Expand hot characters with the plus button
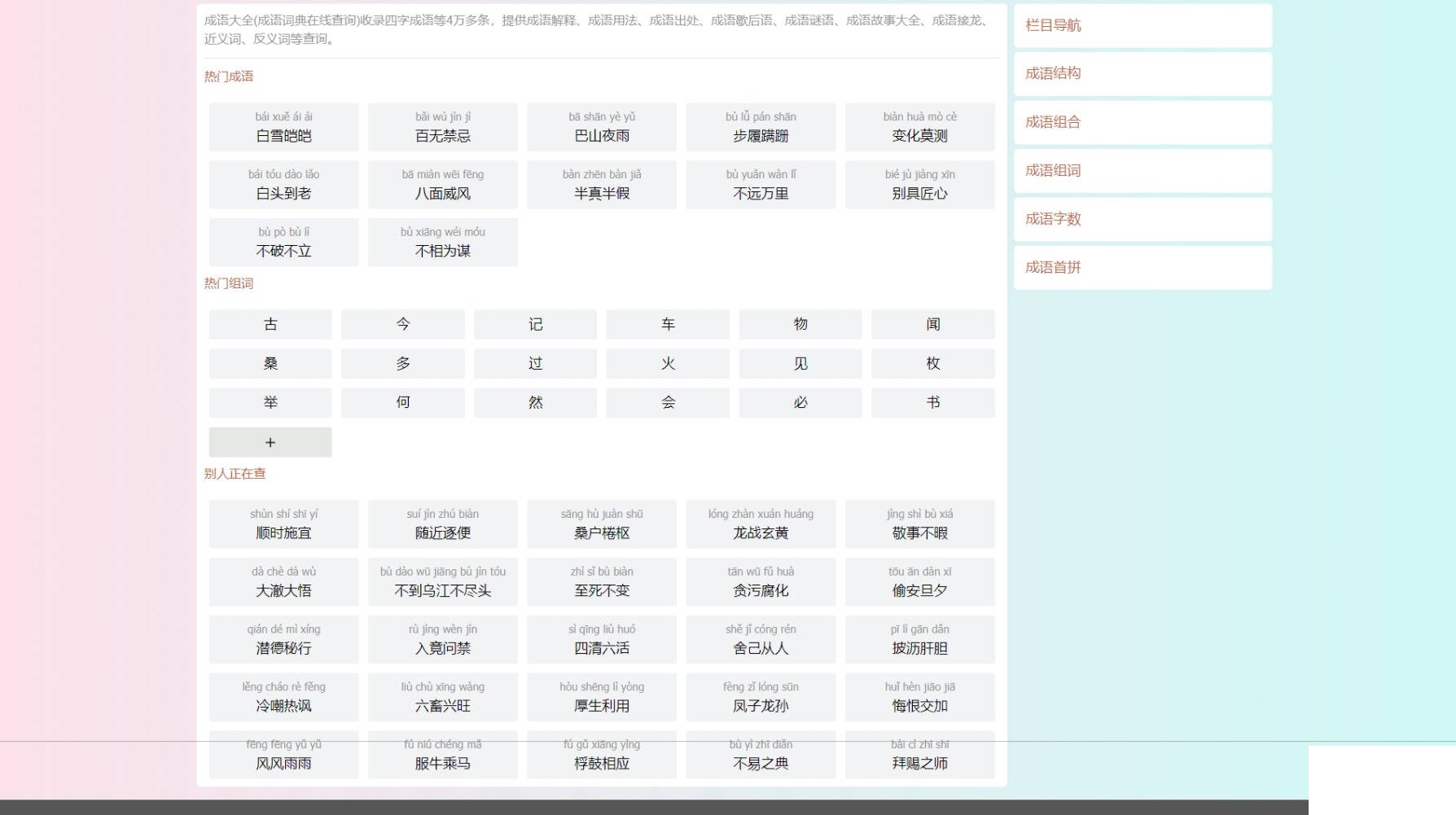Image resolution: width=1456 pixels, height=815 pixels. 270,442
